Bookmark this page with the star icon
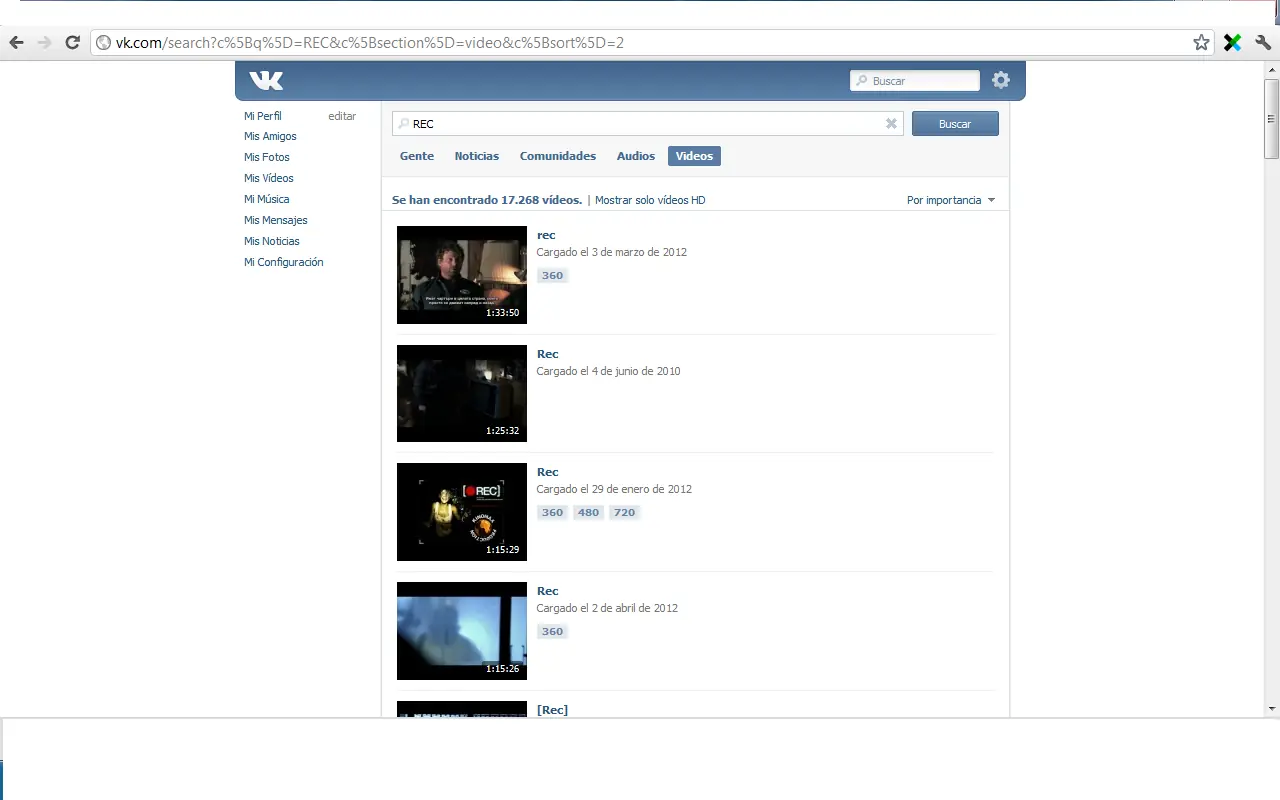 (x=1201, y=42)
